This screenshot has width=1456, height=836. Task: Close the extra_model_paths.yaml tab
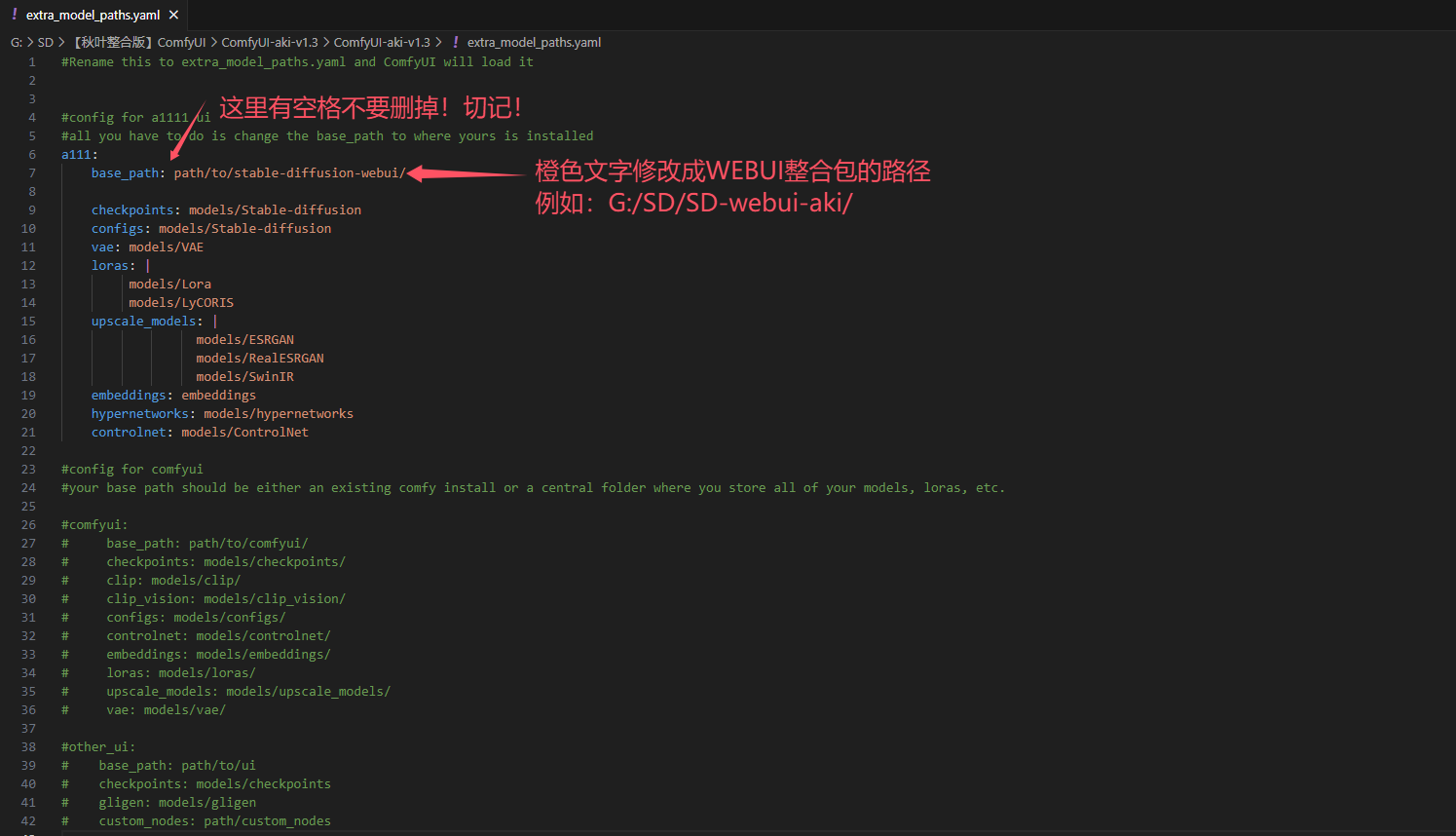173,15
